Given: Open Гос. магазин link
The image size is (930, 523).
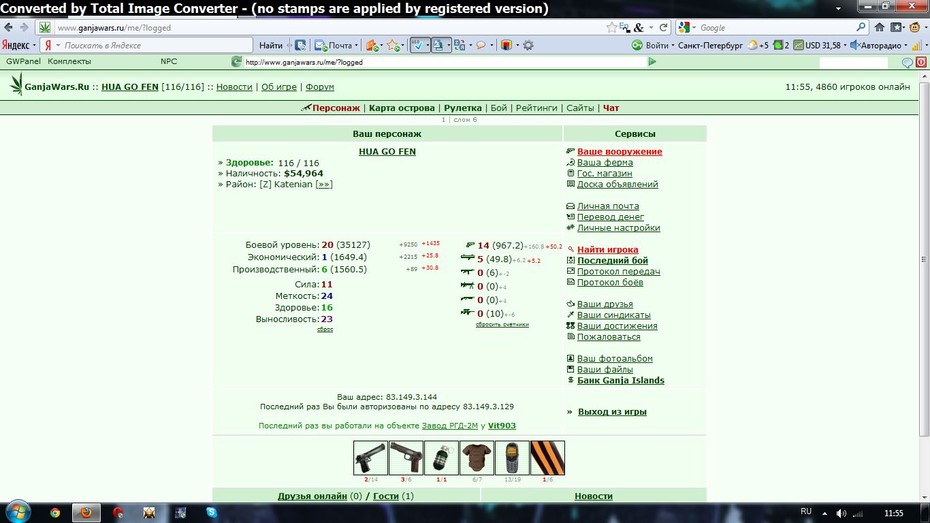Looking at the screenshot, I should [x=604, y=173].
